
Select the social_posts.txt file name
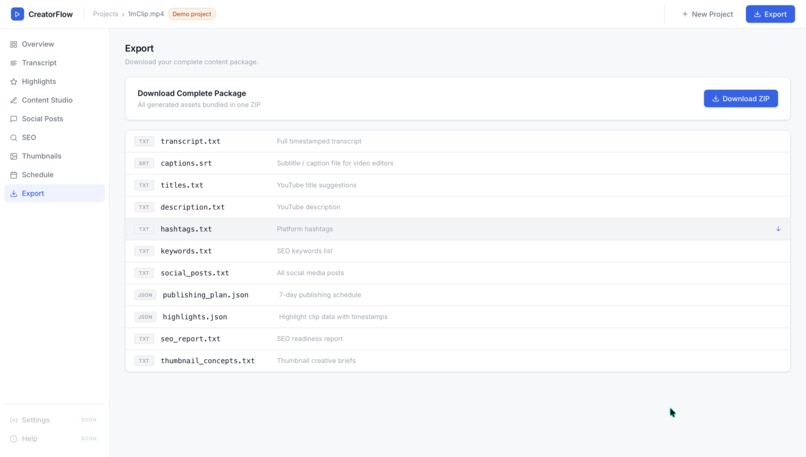click(195, 273)
